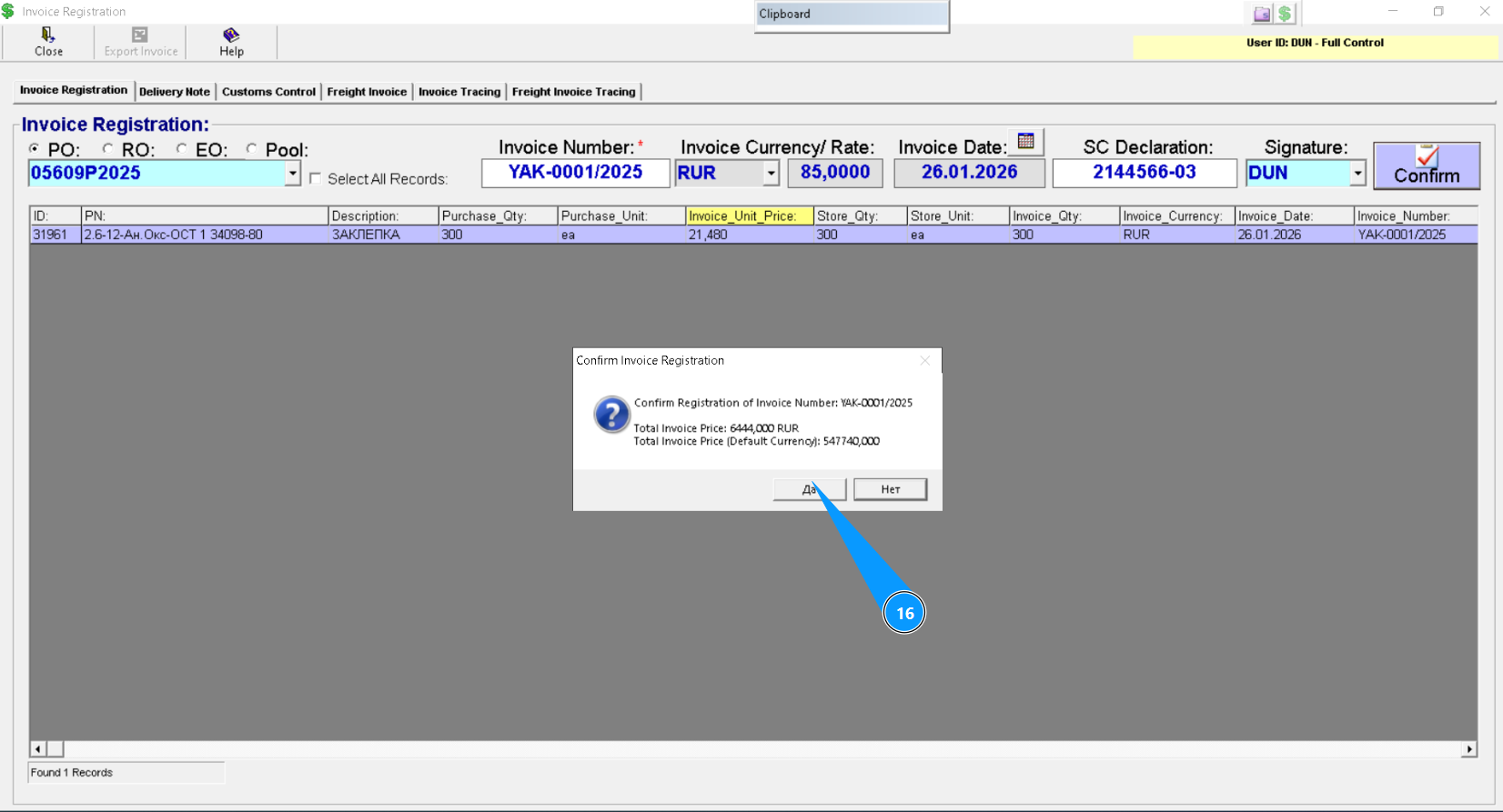The width and height of the screenshot is (1503, 812).
Task: Click the purple folder icon in the title bar
Action: point(1262,14)
